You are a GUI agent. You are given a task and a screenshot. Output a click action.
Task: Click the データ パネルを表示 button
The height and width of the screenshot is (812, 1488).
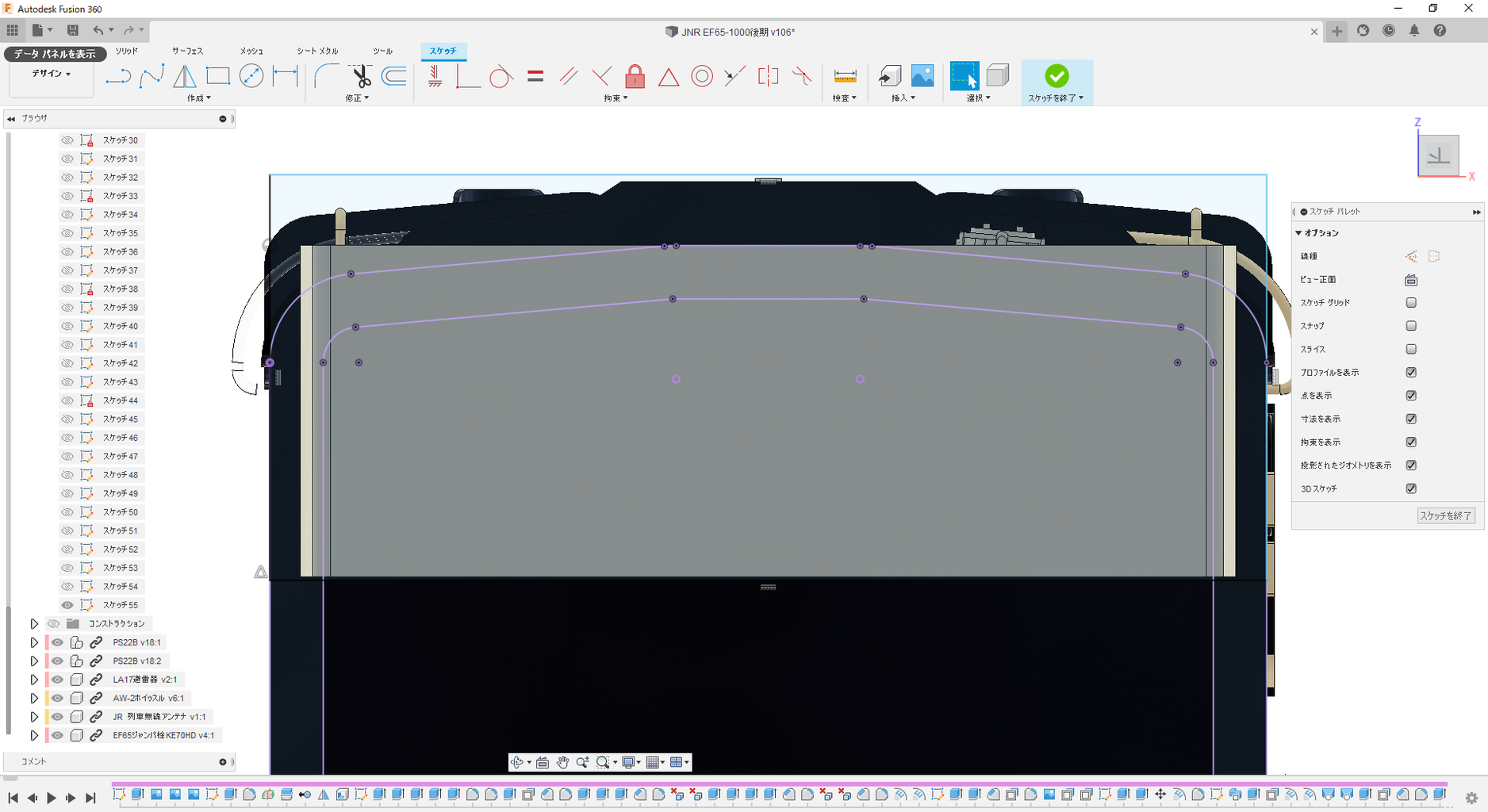point(55,54)
